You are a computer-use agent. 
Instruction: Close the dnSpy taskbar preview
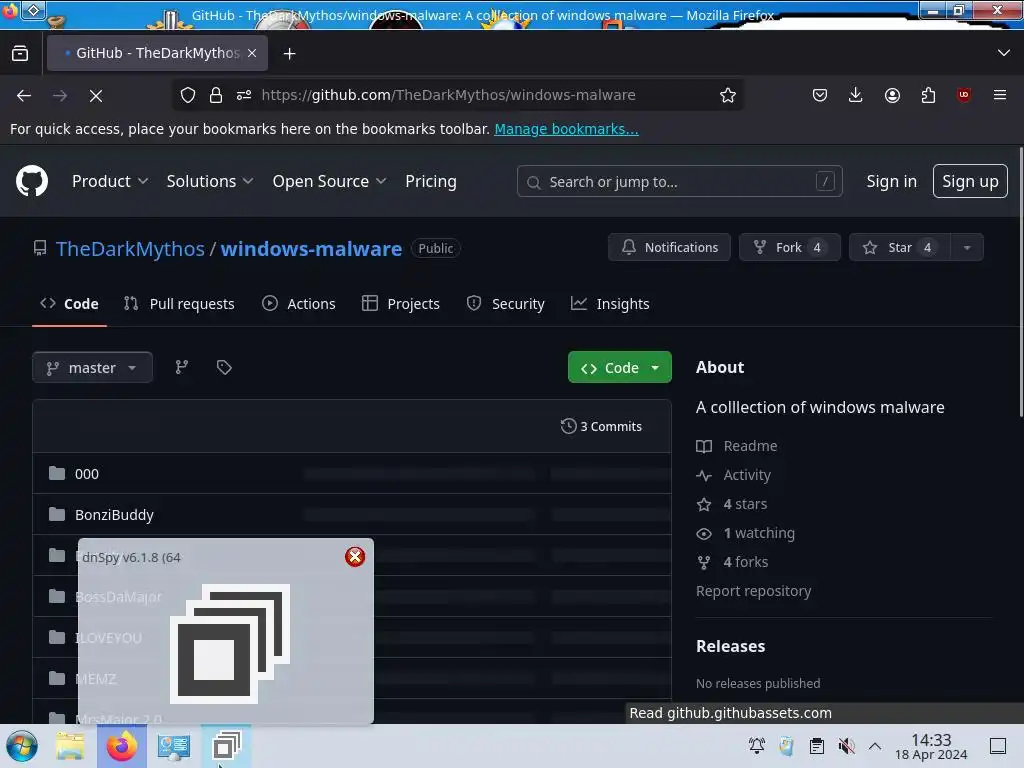pos(355,556)
